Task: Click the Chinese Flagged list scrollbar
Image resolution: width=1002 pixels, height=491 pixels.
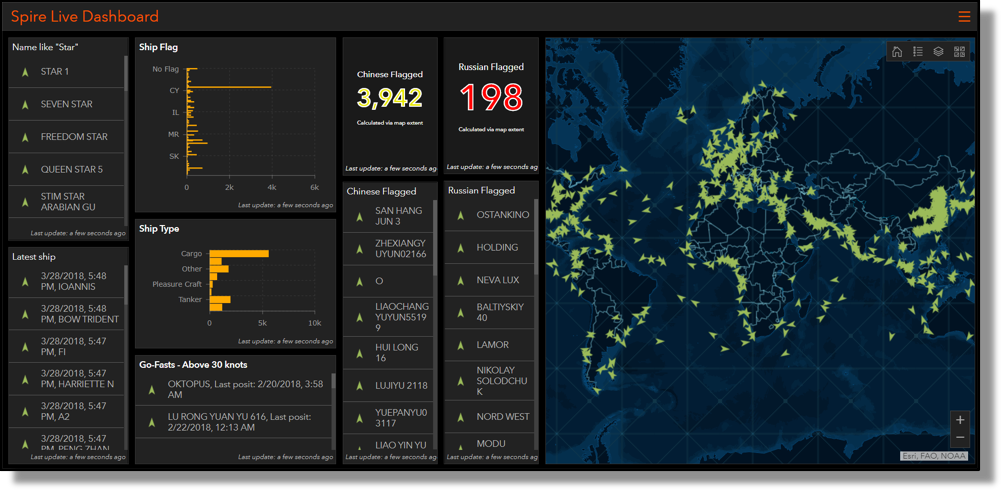Action: coord(435,238)
